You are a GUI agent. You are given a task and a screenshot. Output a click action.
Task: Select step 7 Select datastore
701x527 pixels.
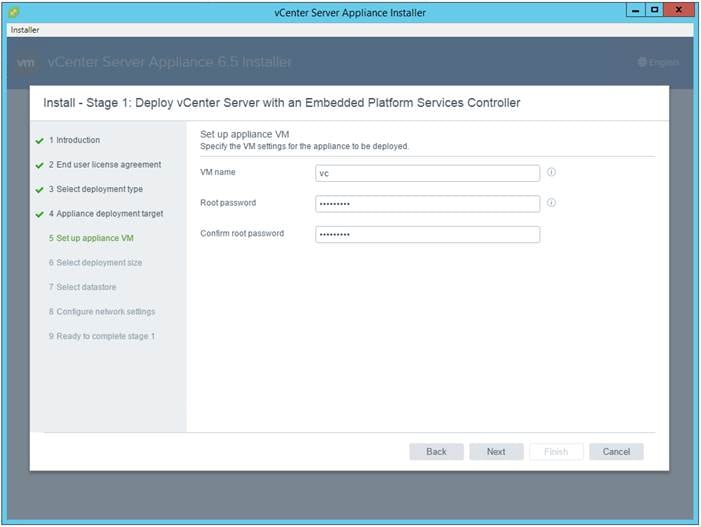(x=82, y=287)
